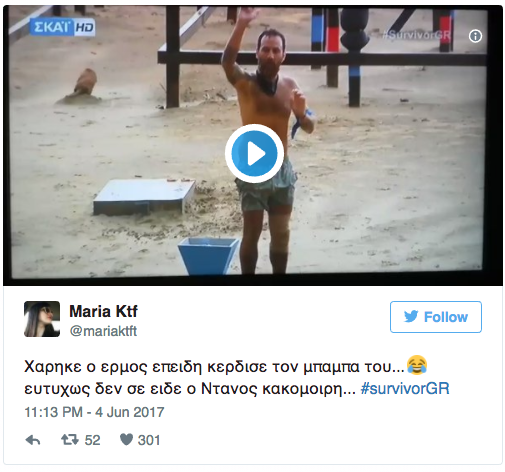Screen dimensions: 505x472
Task: Open Maria Ktf's profile picture
Action: click(x=42, y=319)
